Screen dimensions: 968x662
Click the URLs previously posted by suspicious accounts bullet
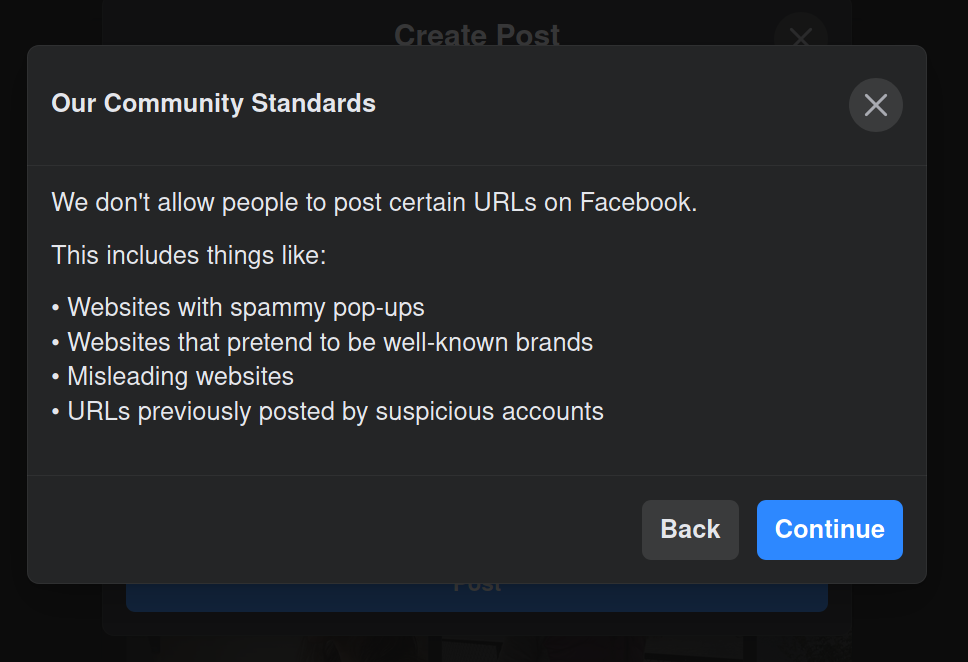click(x=328, y=411)
